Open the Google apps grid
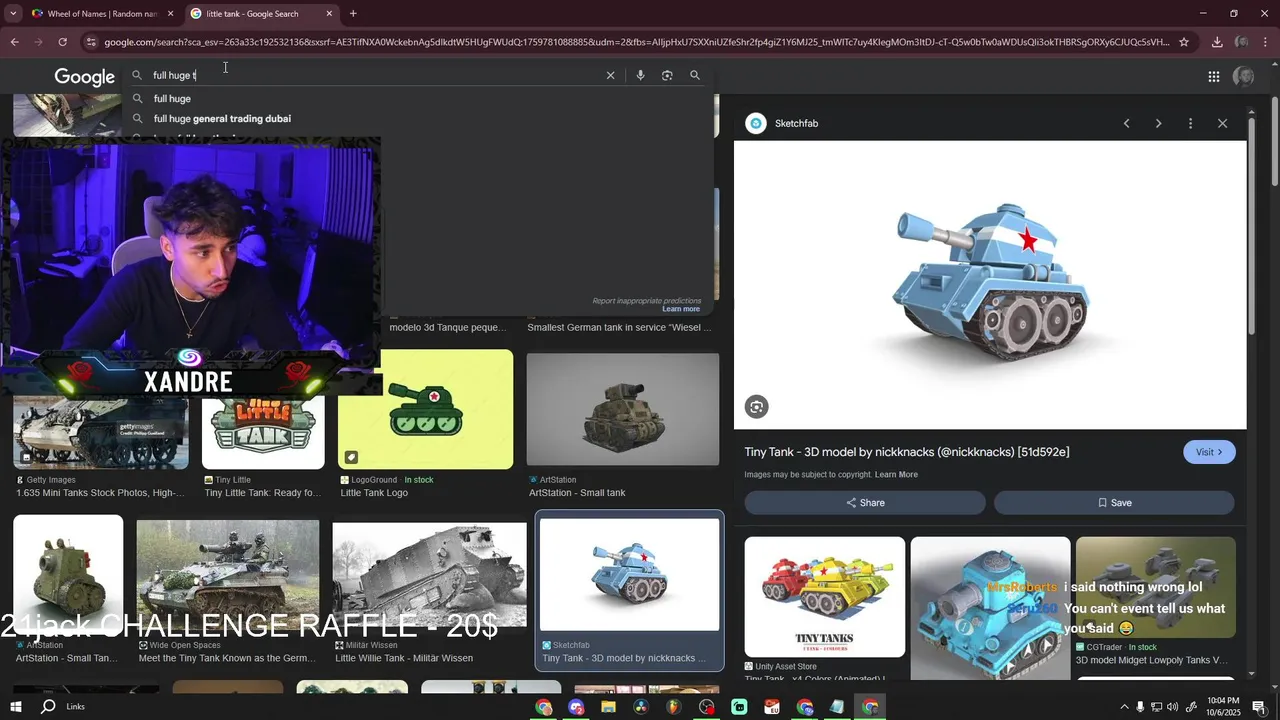This screenshot has width=1280, height=720. coord(1213,76)
